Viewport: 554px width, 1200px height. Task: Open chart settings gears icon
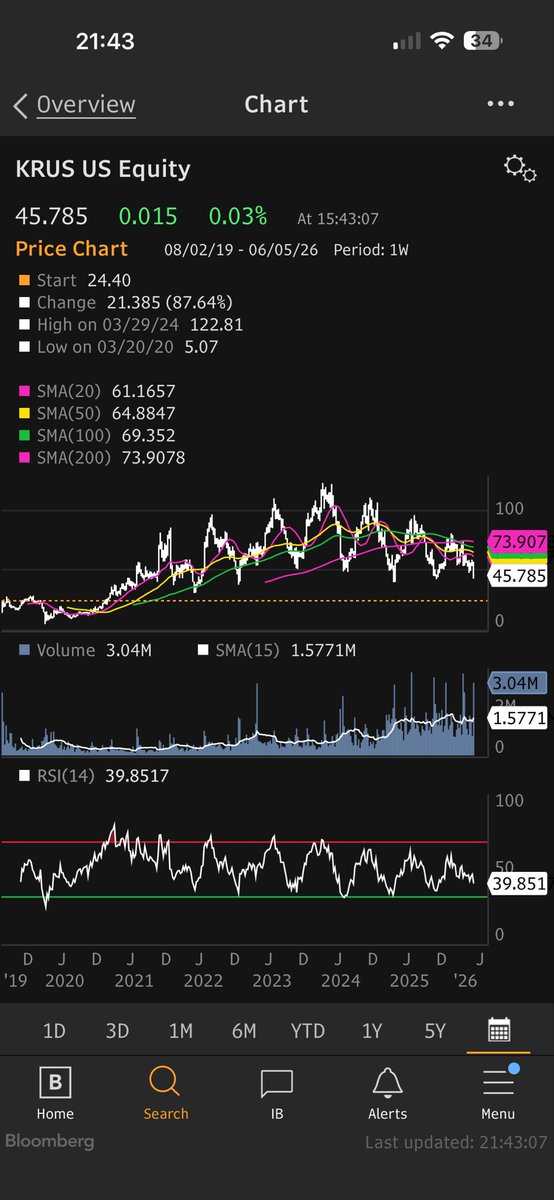pyautogui.click(x=520, y=168)
